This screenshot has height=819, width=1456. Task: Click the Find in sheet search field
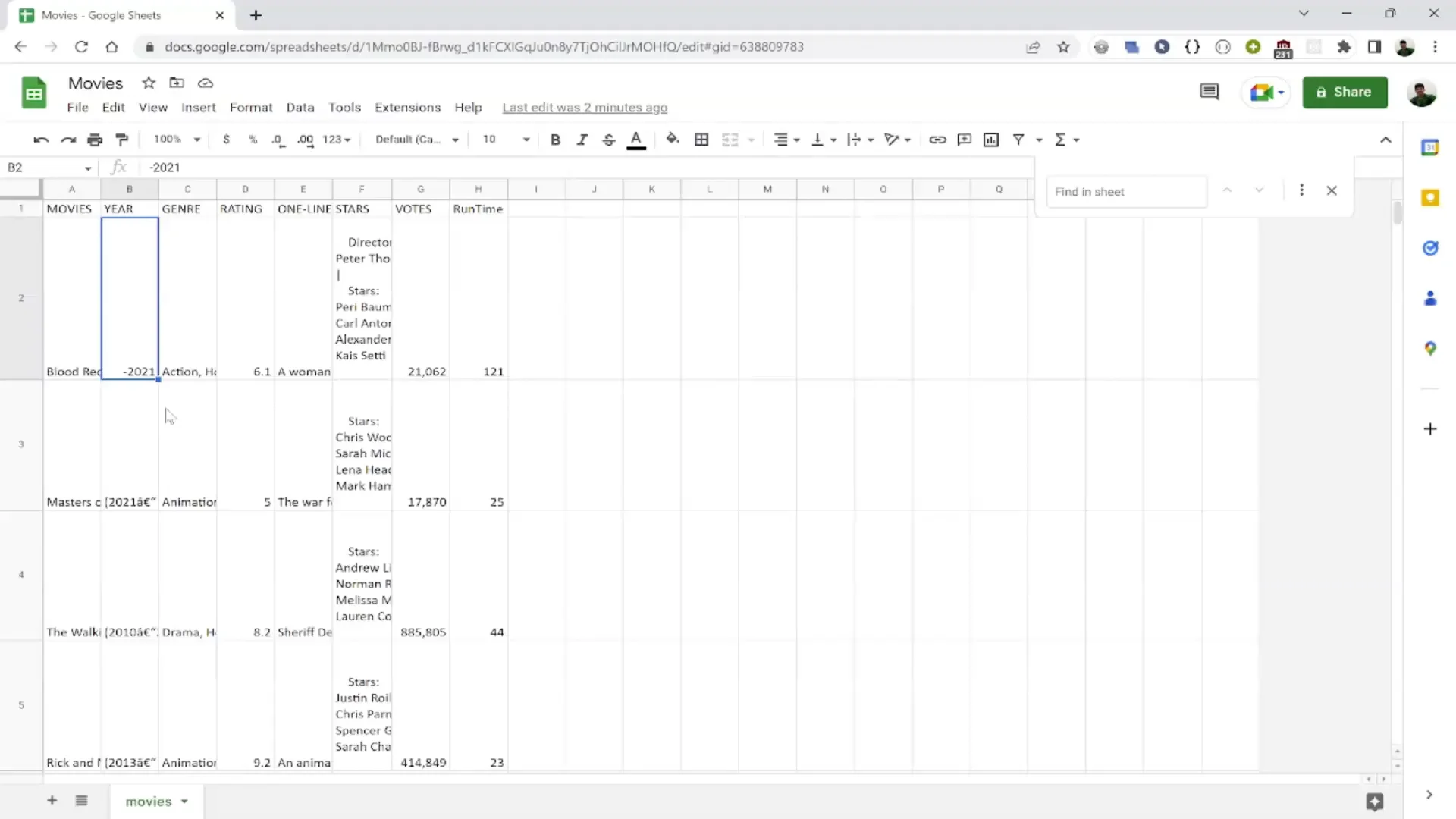tap(1126, 192)
